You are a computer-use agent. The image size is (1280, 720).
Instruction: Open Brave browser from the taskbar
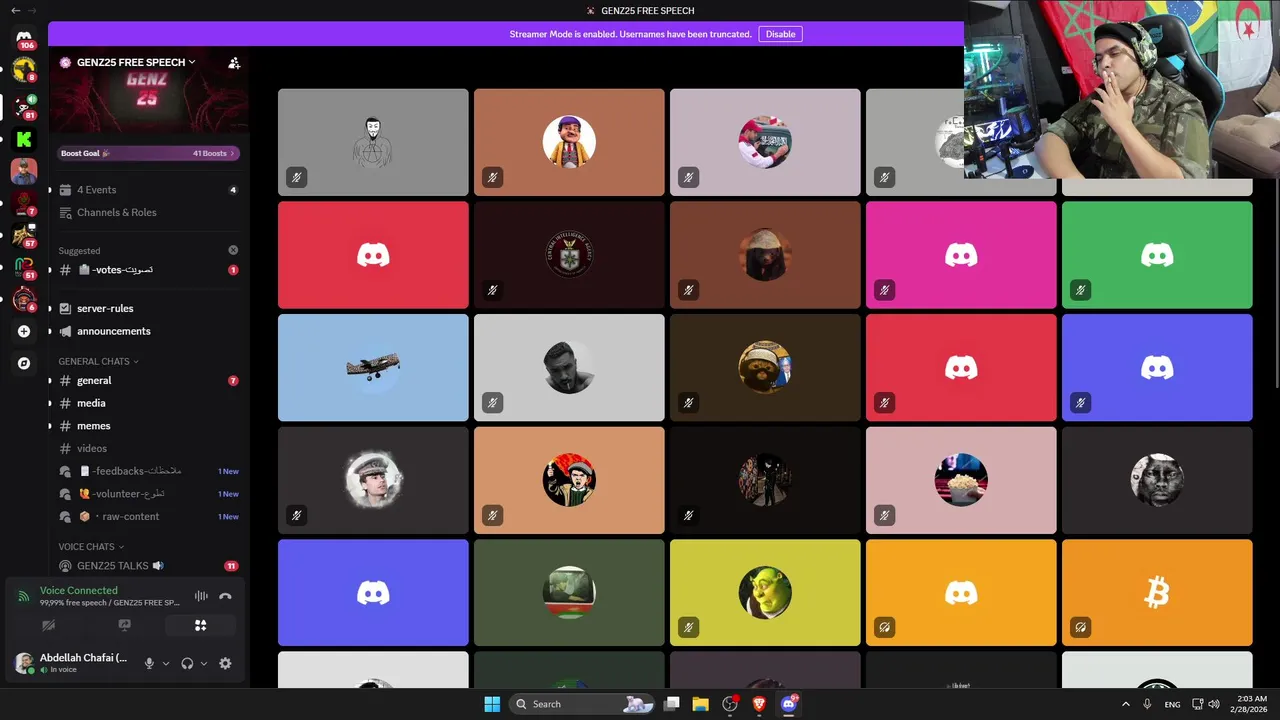pos(759,704)
